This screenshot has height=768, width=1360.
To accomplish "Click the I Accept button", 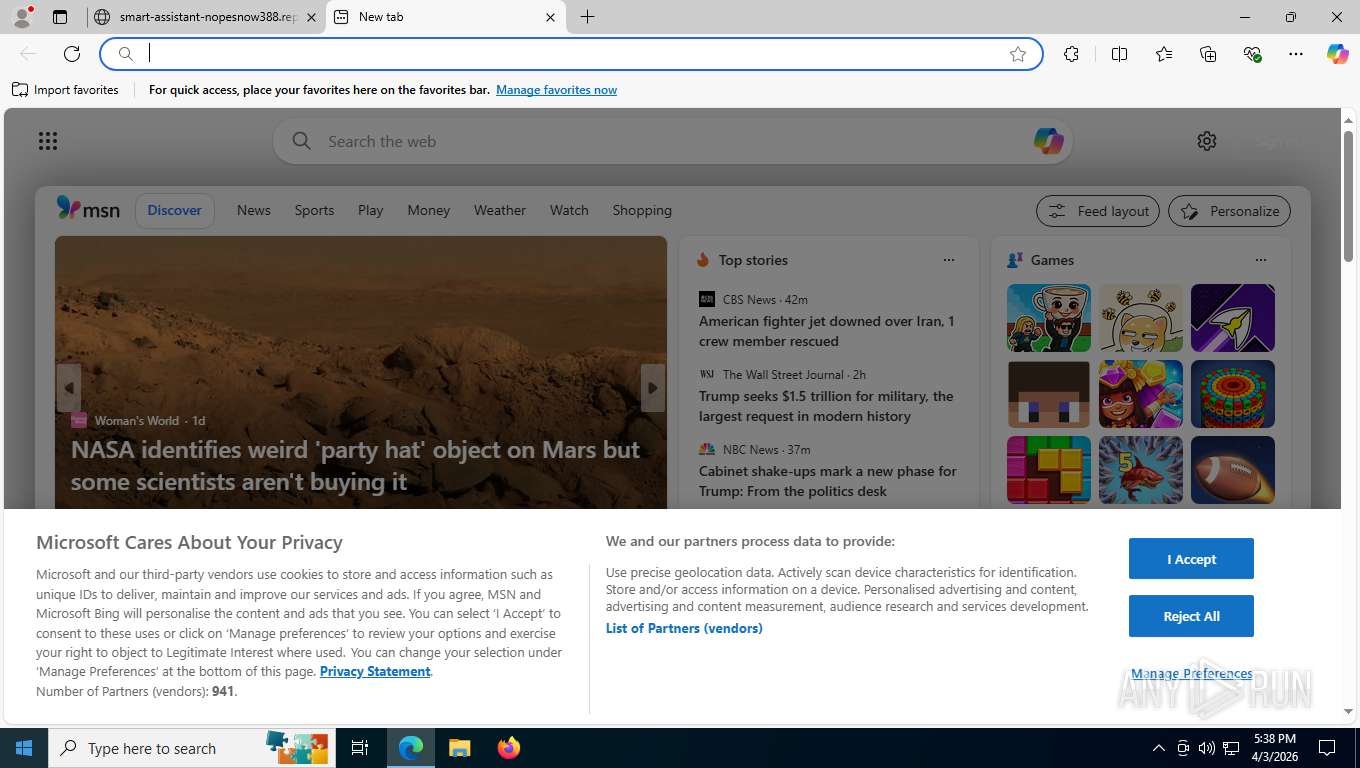I will tap(1191, 559).
